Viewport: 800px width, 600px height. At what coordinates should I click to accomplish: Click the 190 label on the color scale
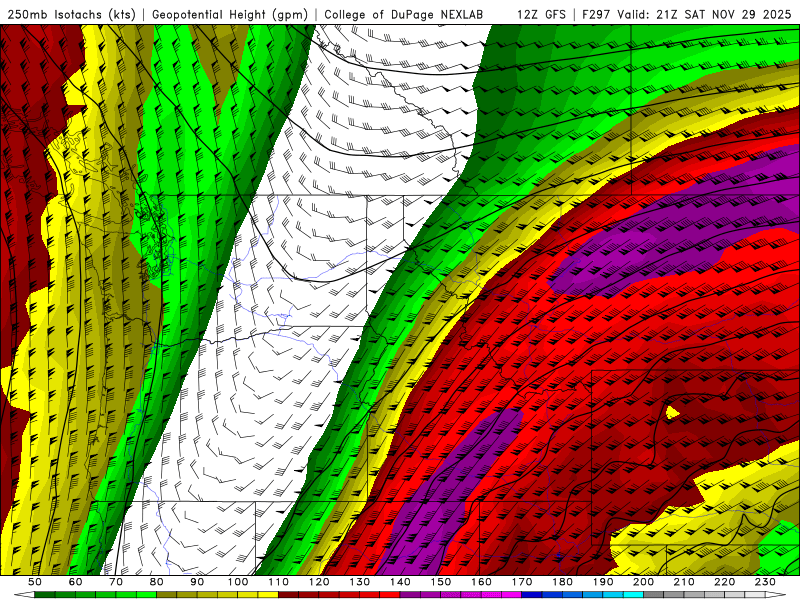click(x=603, y=582)
